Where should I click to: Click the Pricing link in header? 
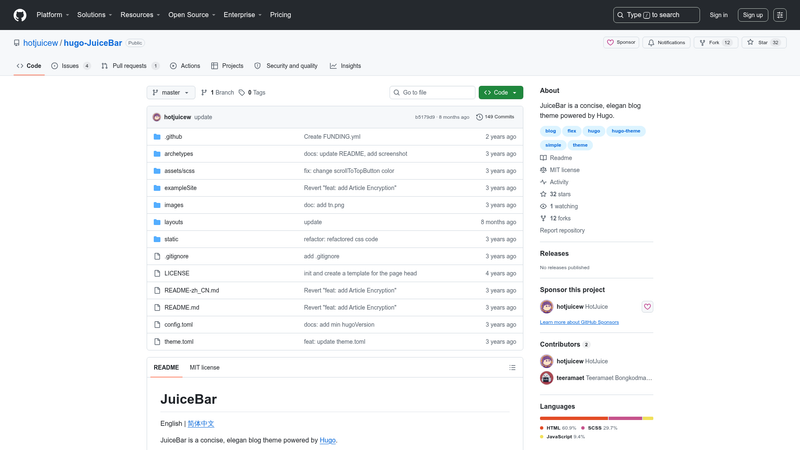(x=281, y=15)
